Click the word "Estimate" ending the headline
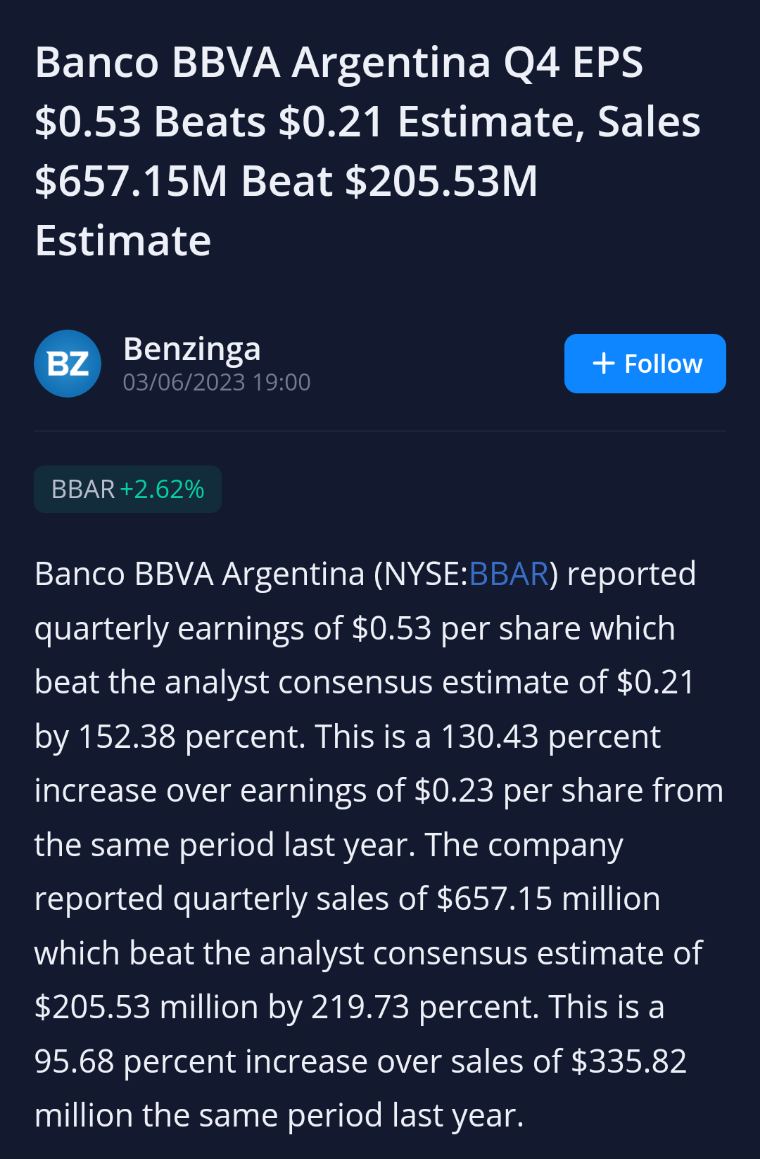 [x=123, y=241]
